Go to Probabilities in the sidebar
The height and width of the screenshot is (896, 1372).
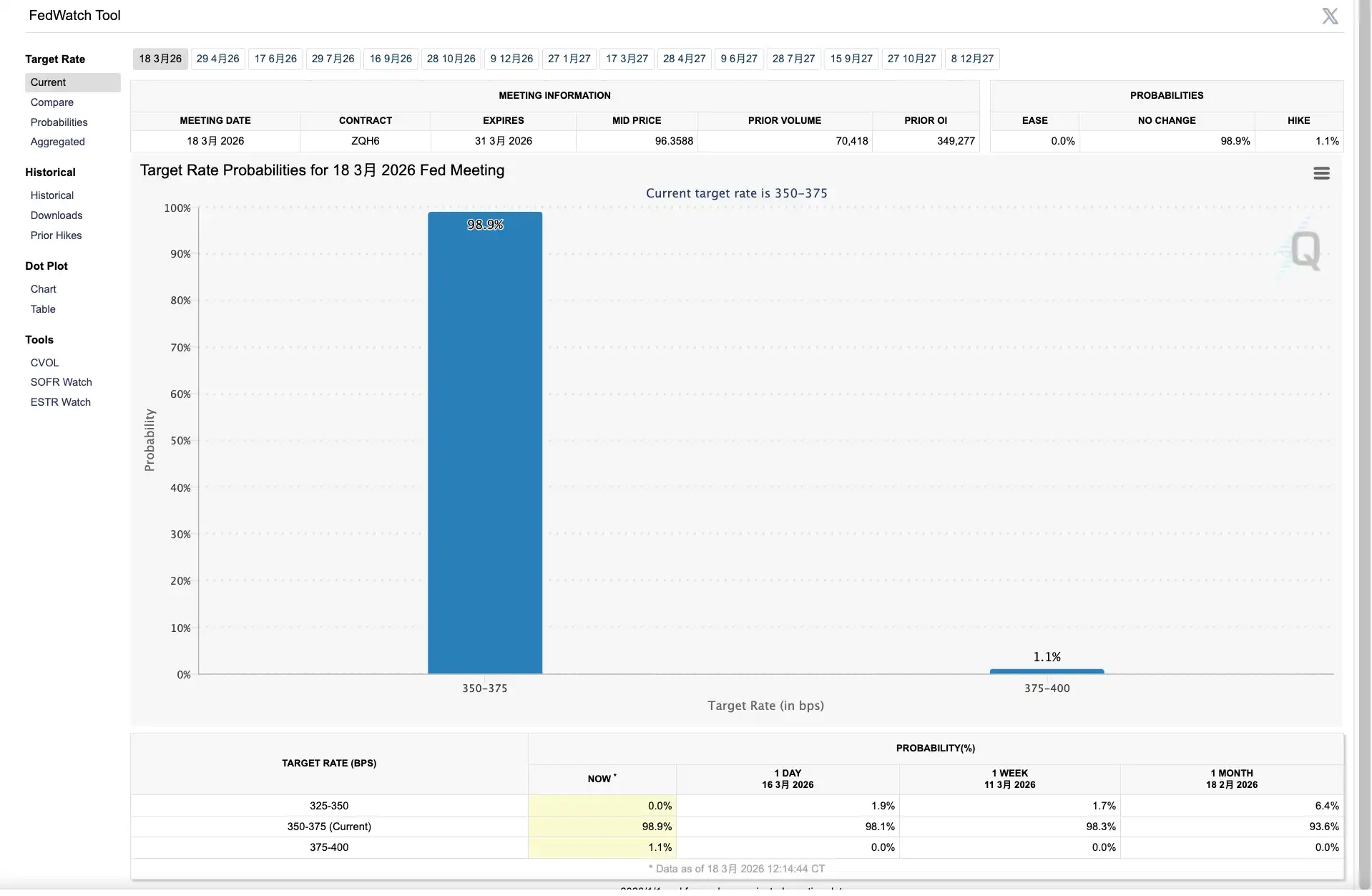(x=59, y=122)
